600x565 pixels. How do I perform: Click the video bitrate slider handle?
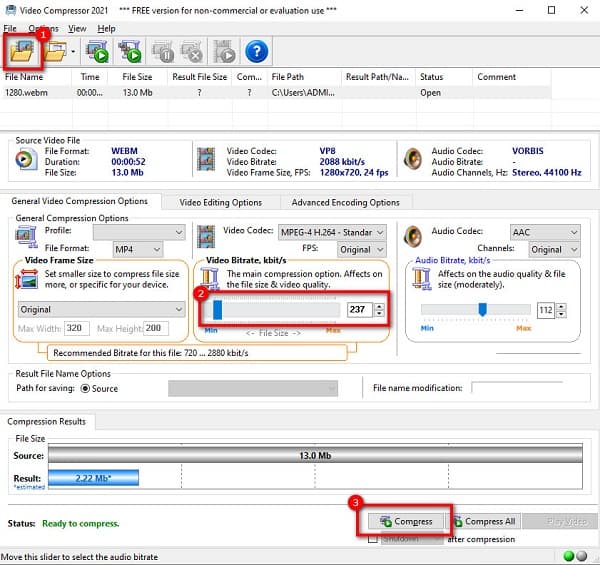pyautogui.click(x=217, y=309)
